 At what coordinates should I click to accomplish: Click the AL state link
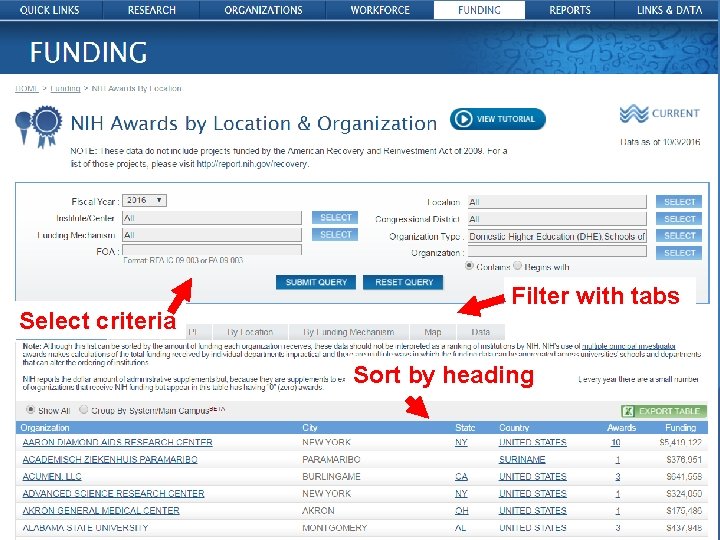coord(461,527)
